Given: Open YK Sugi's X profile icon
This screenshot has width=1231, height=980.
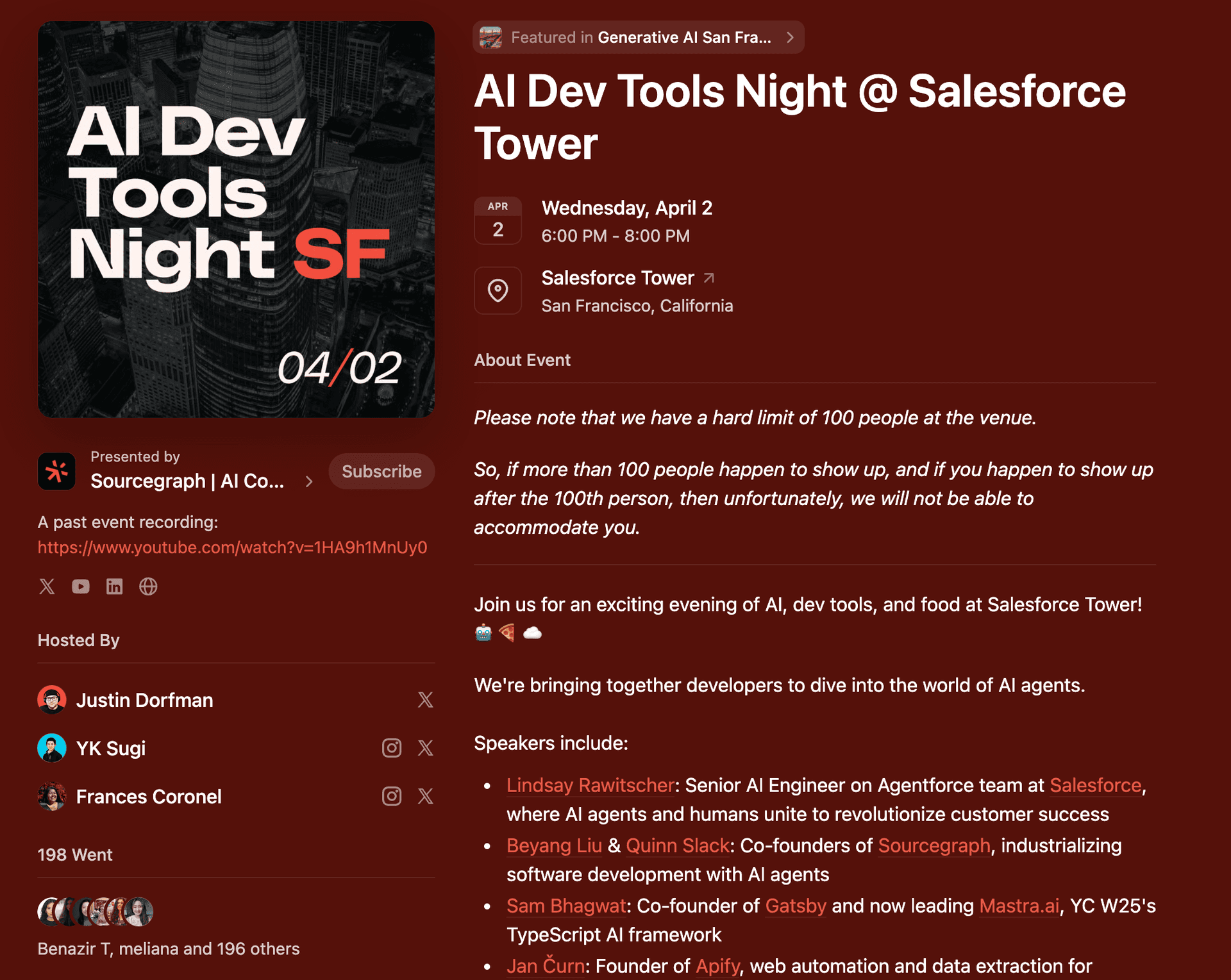Looking at the screenshot, I should click(425, 747).
